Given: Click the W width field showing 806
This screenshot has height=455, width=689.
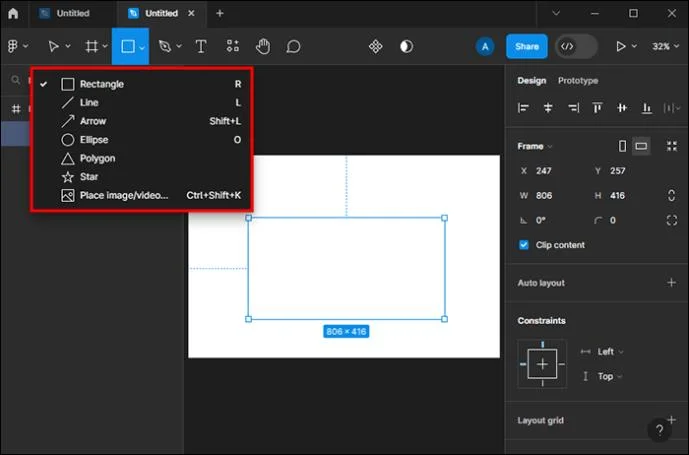Looking at the screenshot, I should click(553, 195).
